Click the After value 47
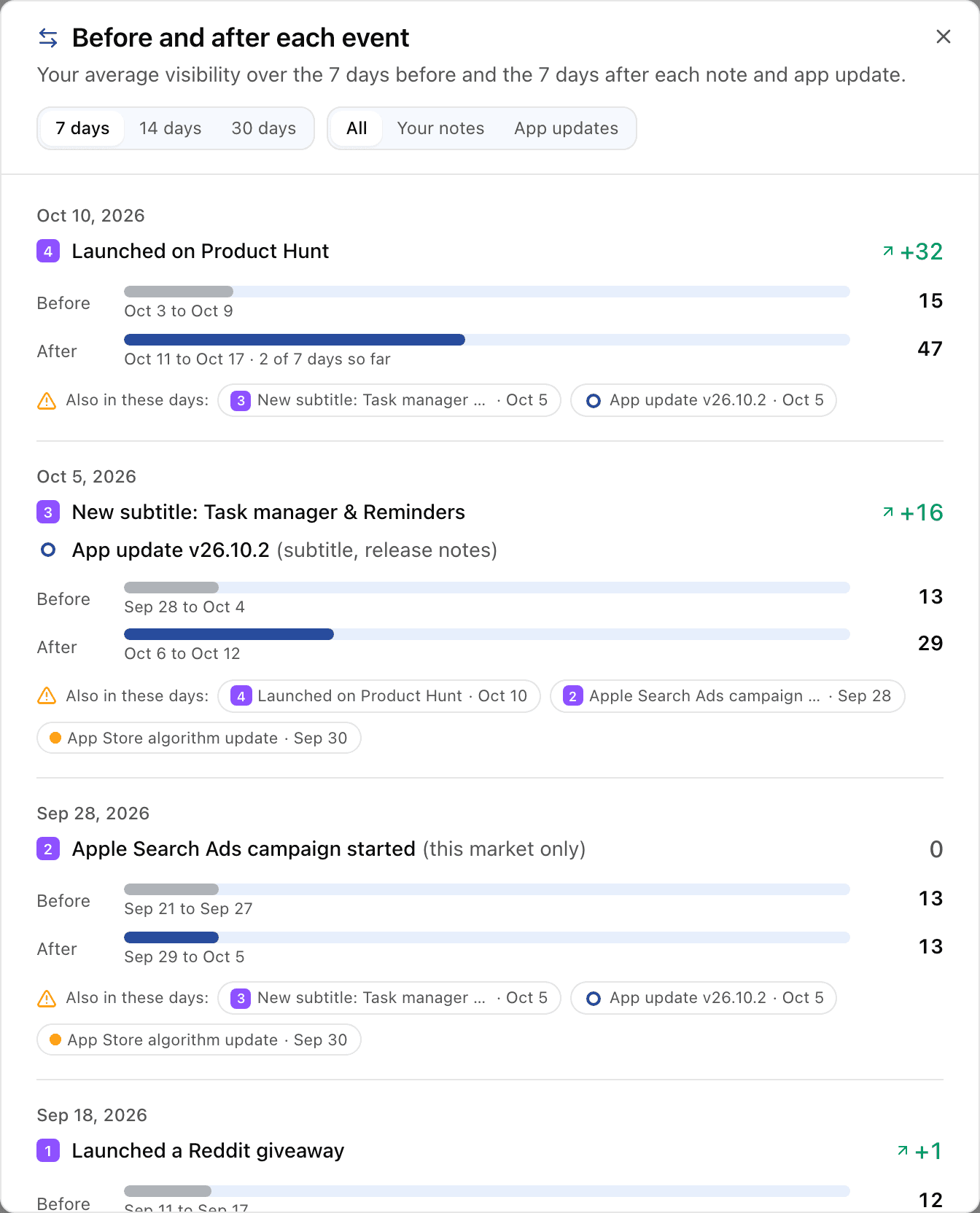The image size is (980, 1213). coord(930,349)
